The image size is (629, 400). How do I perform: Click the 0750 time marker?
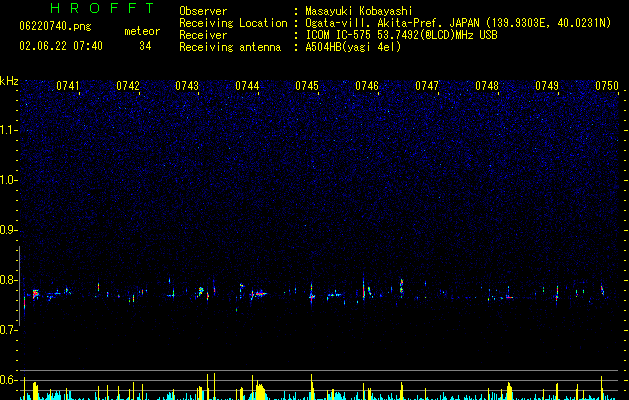607,86
